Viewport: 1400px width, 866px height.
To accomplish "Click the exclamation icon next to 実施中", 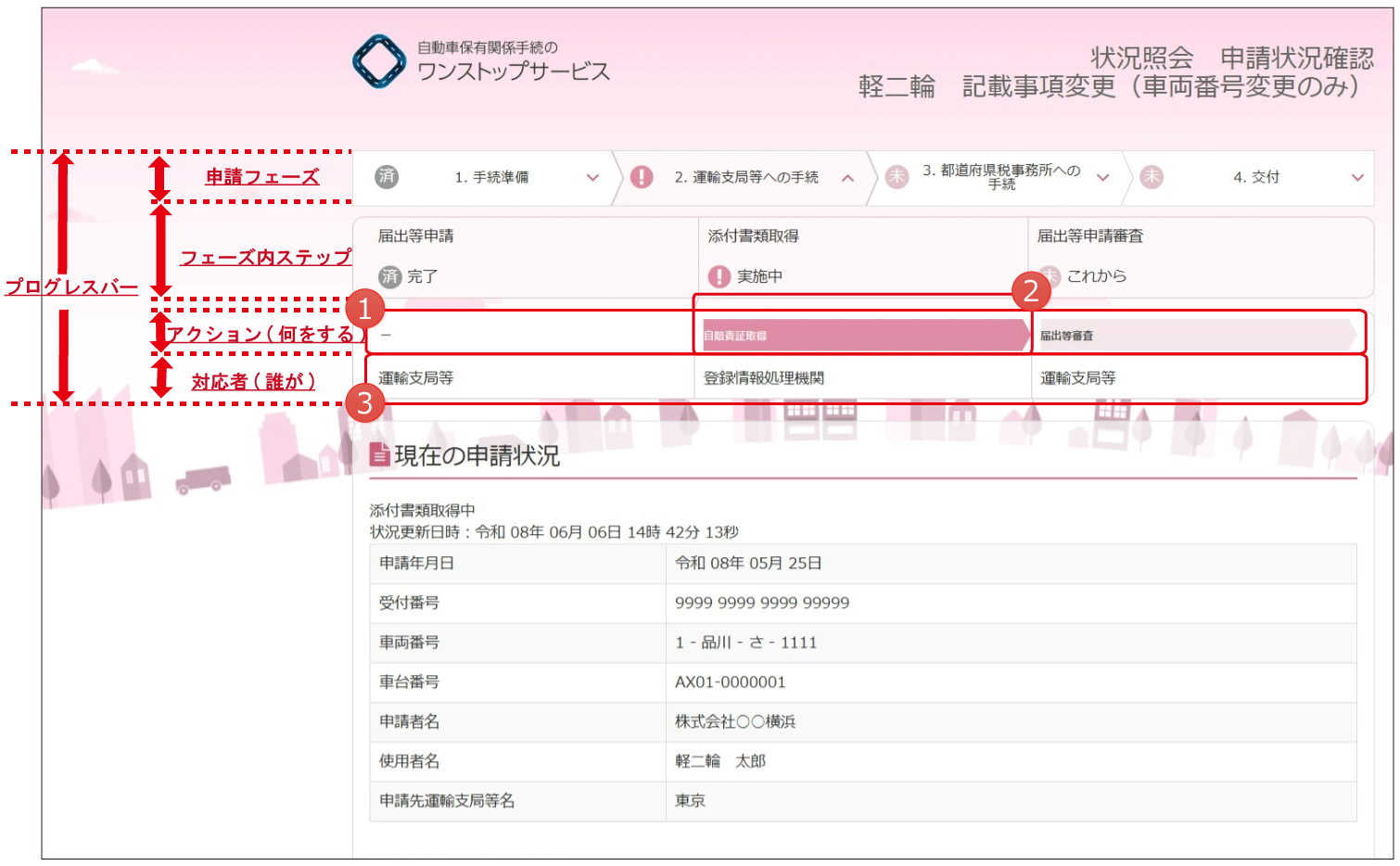I will pyautogui.click(x=719, y=276).
